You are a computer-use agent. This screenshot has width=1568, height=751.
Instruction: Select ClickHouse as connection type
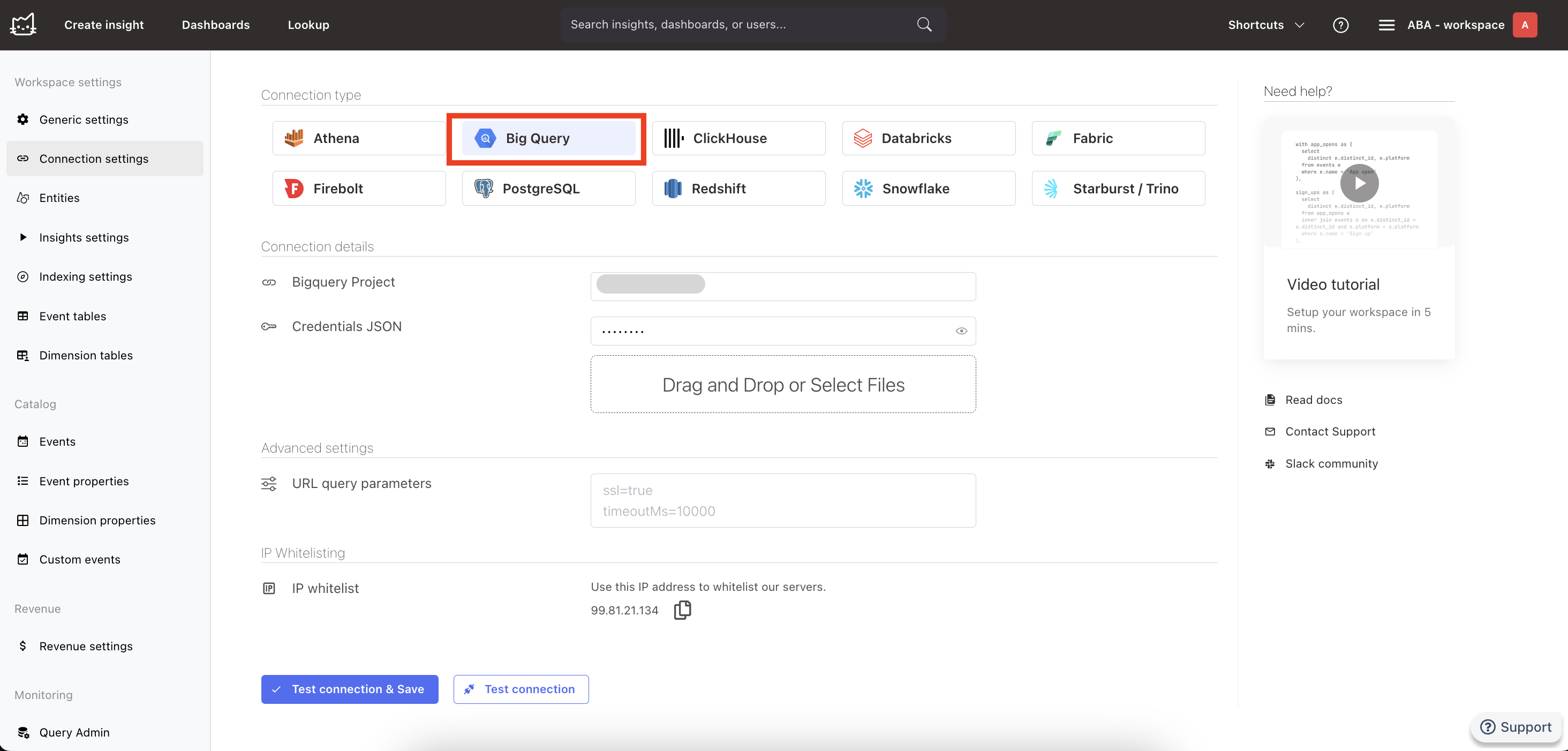pos(738,138)
